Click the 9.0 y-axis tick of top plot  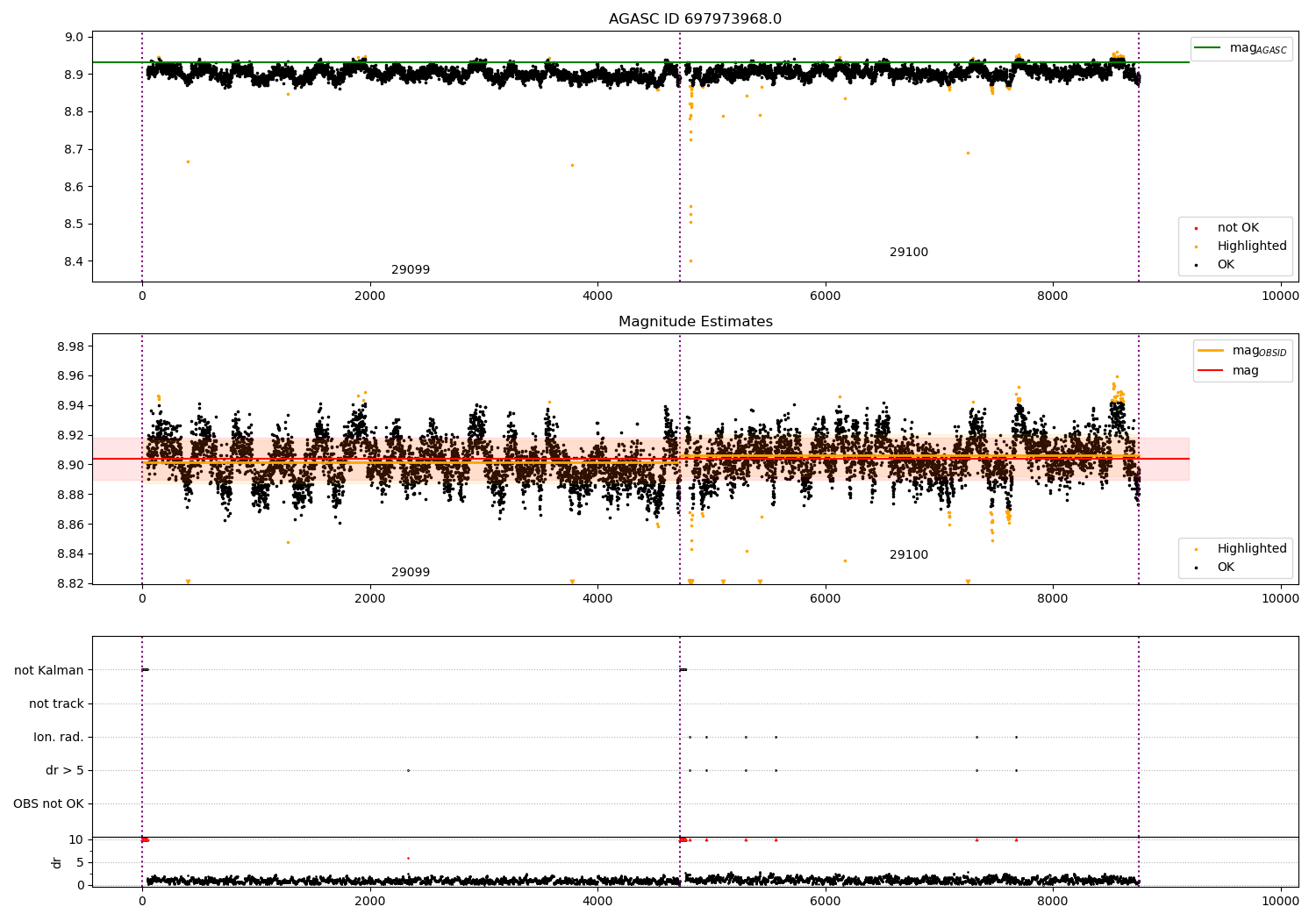(x=75, y=37)
